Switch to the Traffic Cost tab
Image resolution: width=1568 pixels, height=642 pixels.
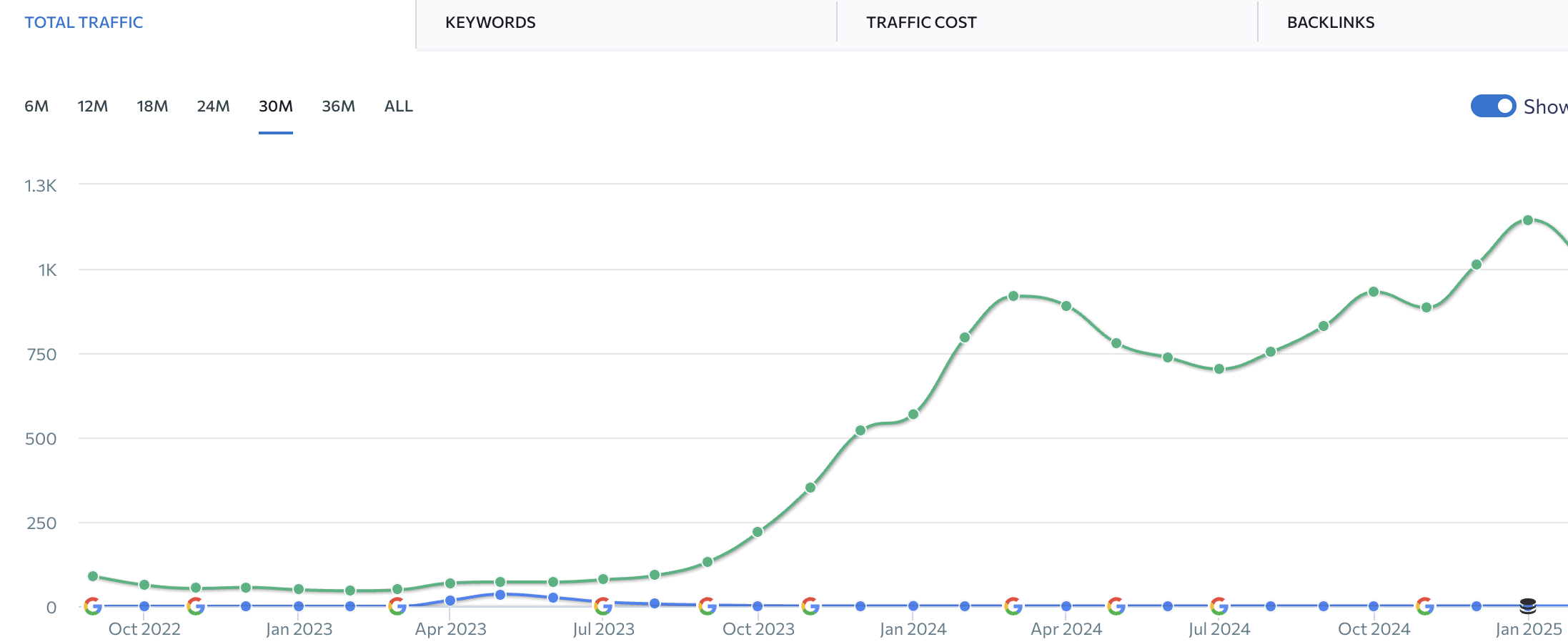(x=921, y=23)
